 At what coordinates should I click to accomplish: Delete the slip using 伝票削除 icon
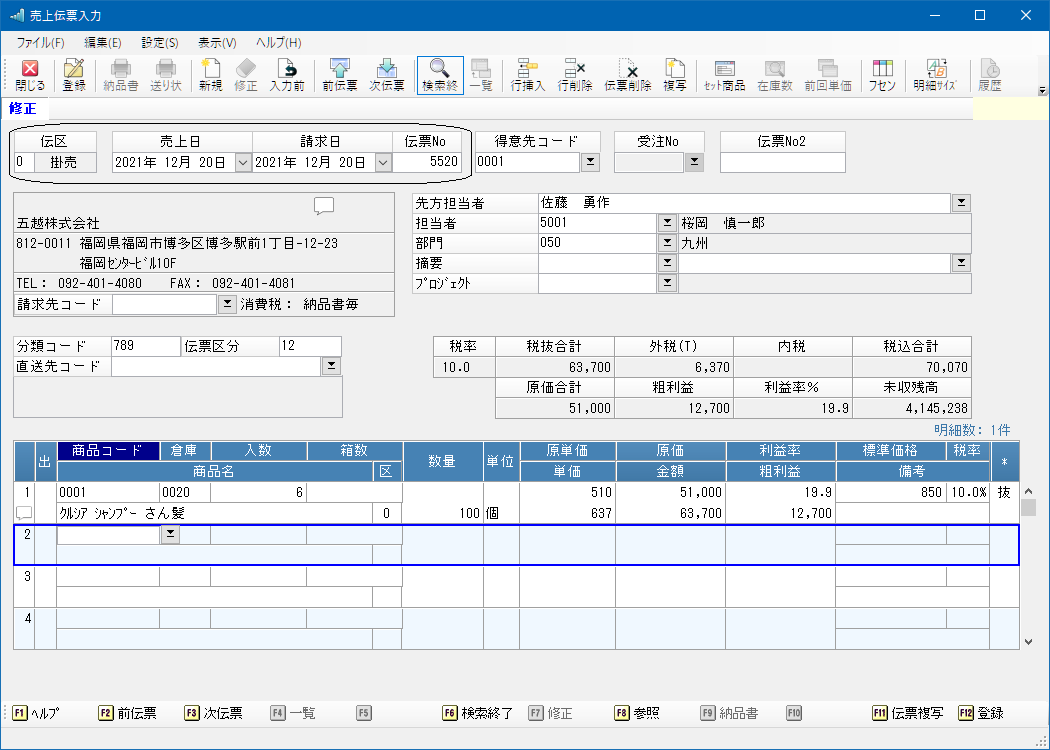pyautogui.click(x=628, y=75)
